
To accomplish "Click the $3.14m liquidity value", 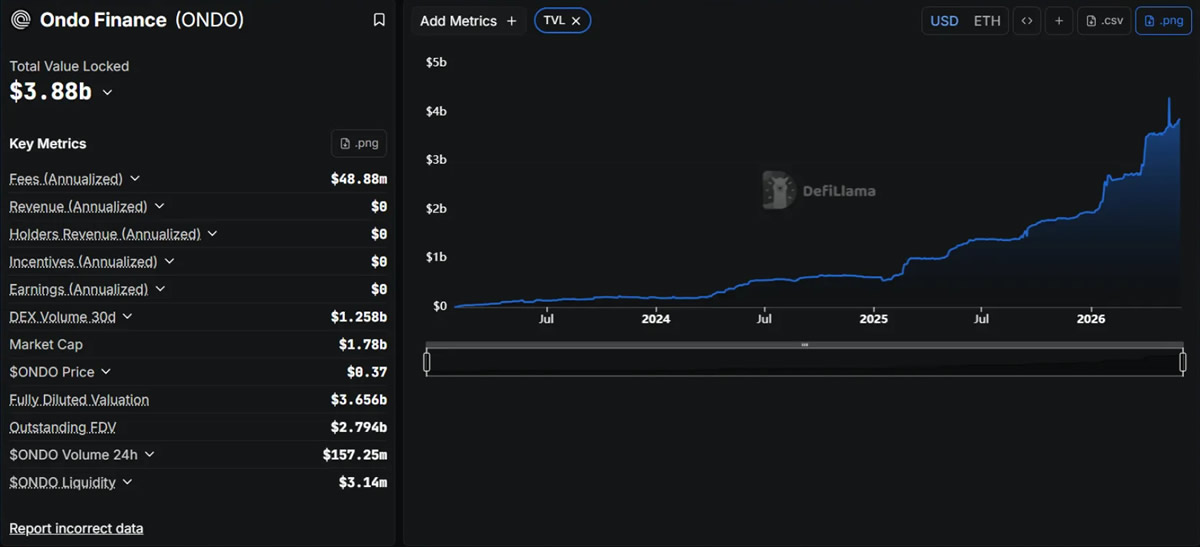I will pyautogui.click(x=363, y=482).
